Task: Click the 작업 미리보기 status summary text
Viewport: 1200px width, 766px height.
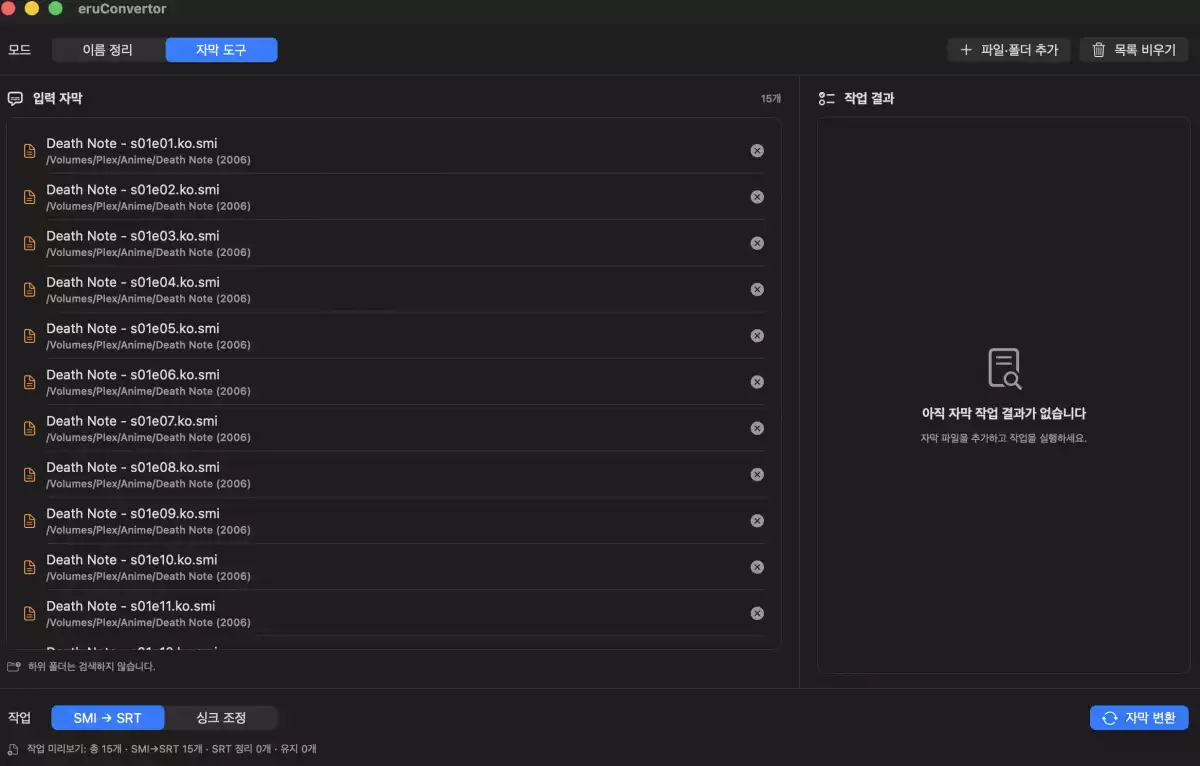Action: (x=172, y=748)
